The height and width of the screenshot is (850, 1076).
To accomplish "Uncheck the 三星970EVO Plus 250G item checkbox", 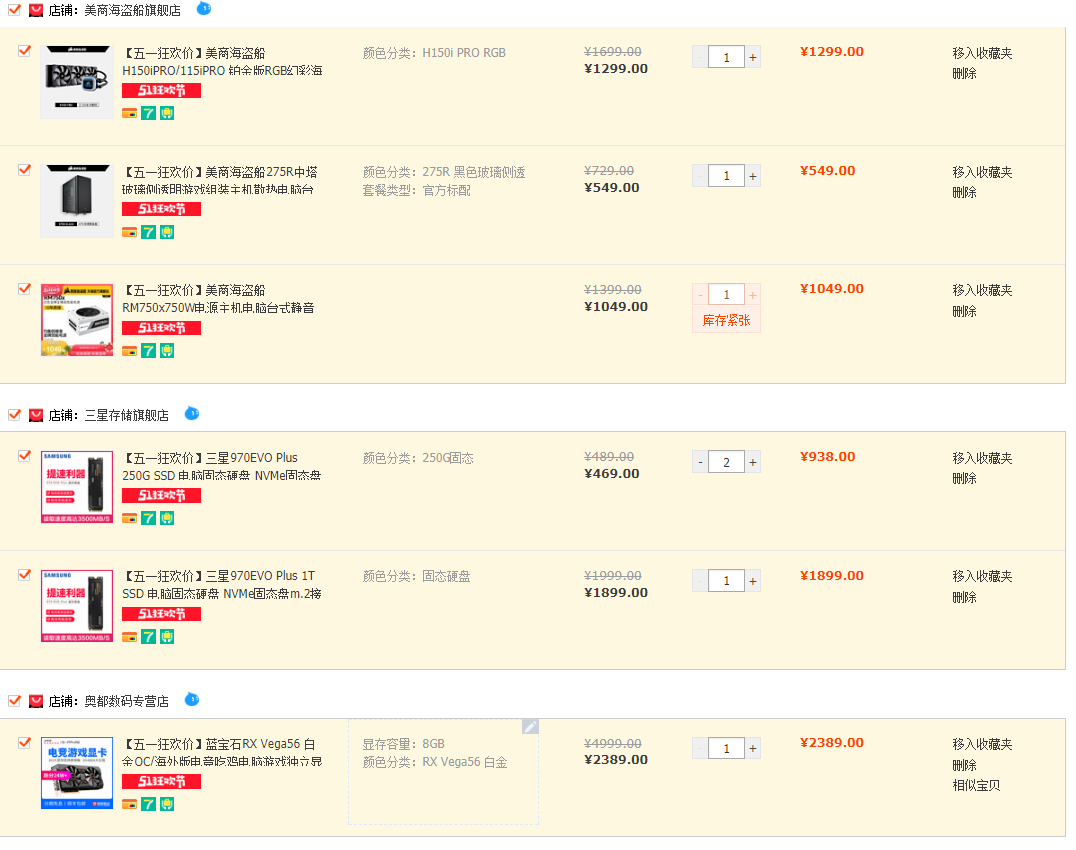I will click(x=24, y=456).
